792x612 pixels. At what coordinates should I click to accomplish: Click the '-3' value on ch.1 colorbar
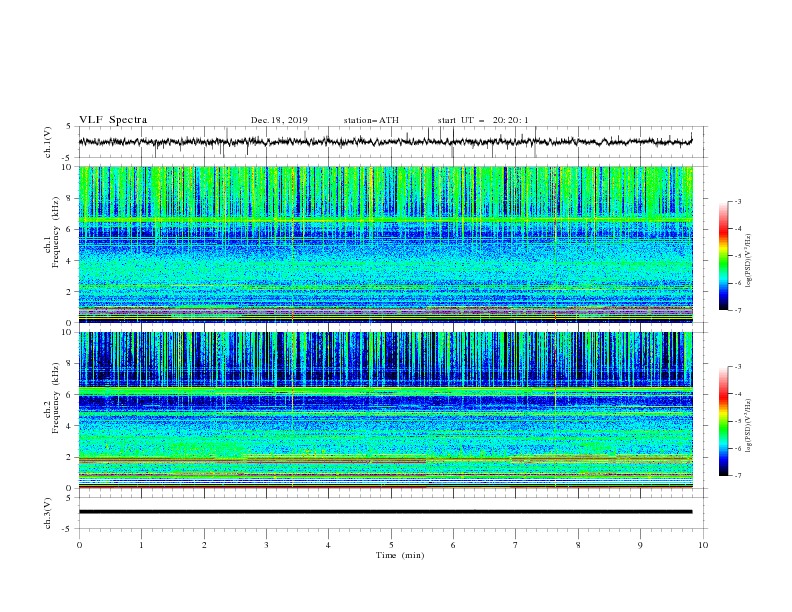738,201
